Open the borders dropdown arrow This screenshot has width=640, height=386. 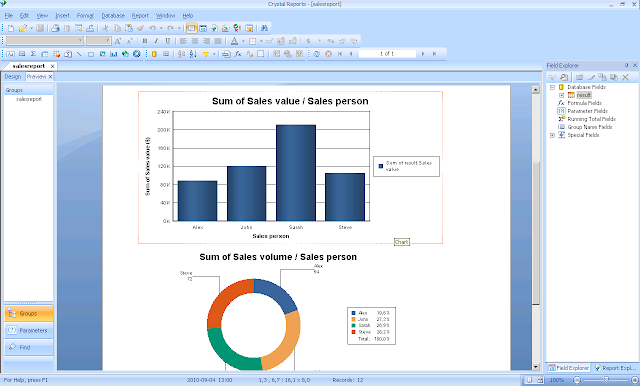(261, 41)
